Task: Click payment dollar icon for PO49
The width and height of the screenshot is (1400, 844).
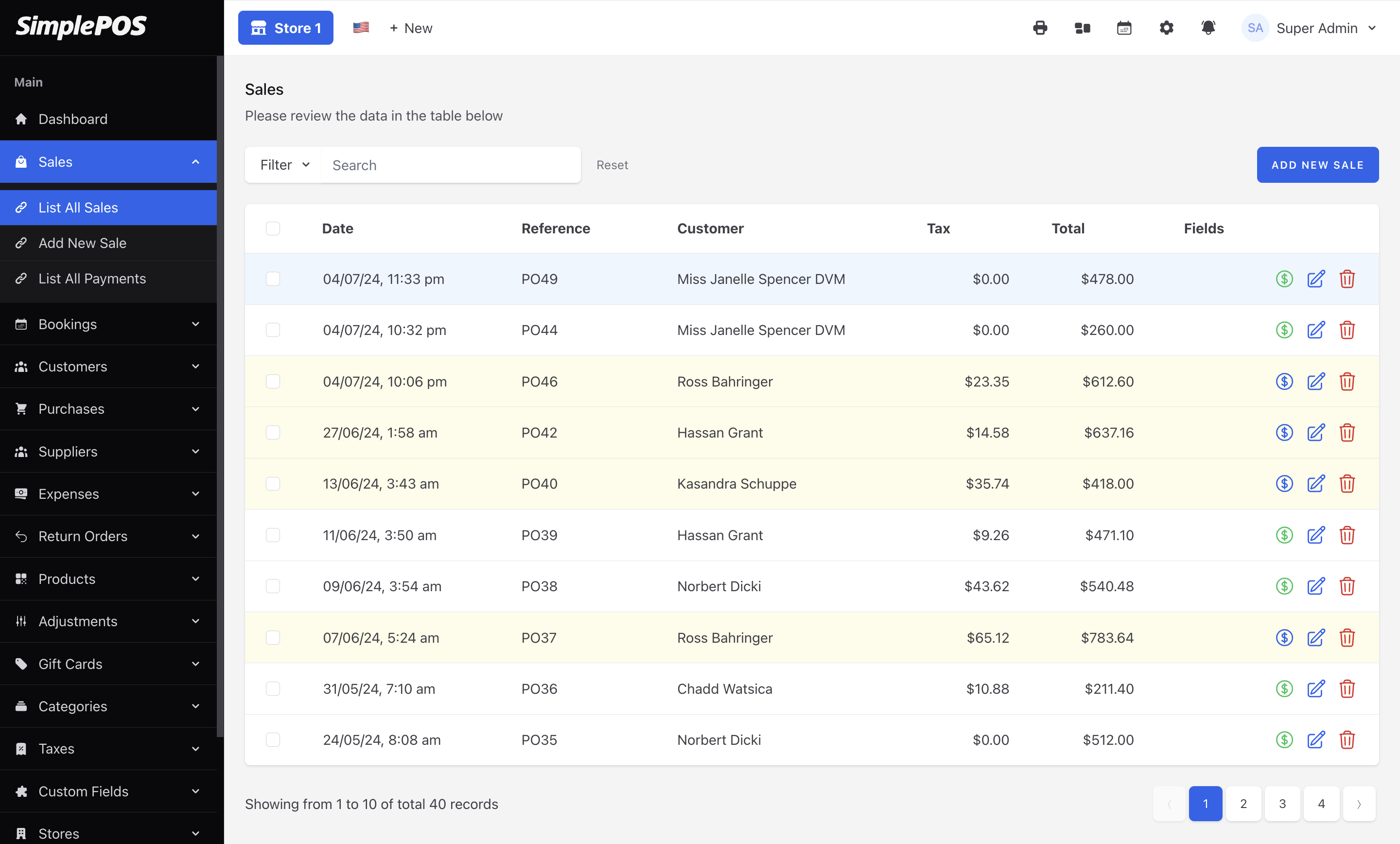Action: (x=1284, y=279)
